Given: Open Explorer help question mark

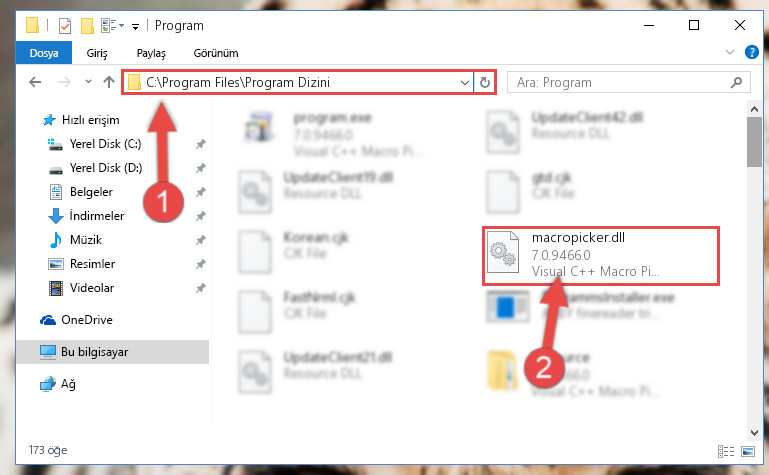Looking at the screenshot, I should point(751,52).
